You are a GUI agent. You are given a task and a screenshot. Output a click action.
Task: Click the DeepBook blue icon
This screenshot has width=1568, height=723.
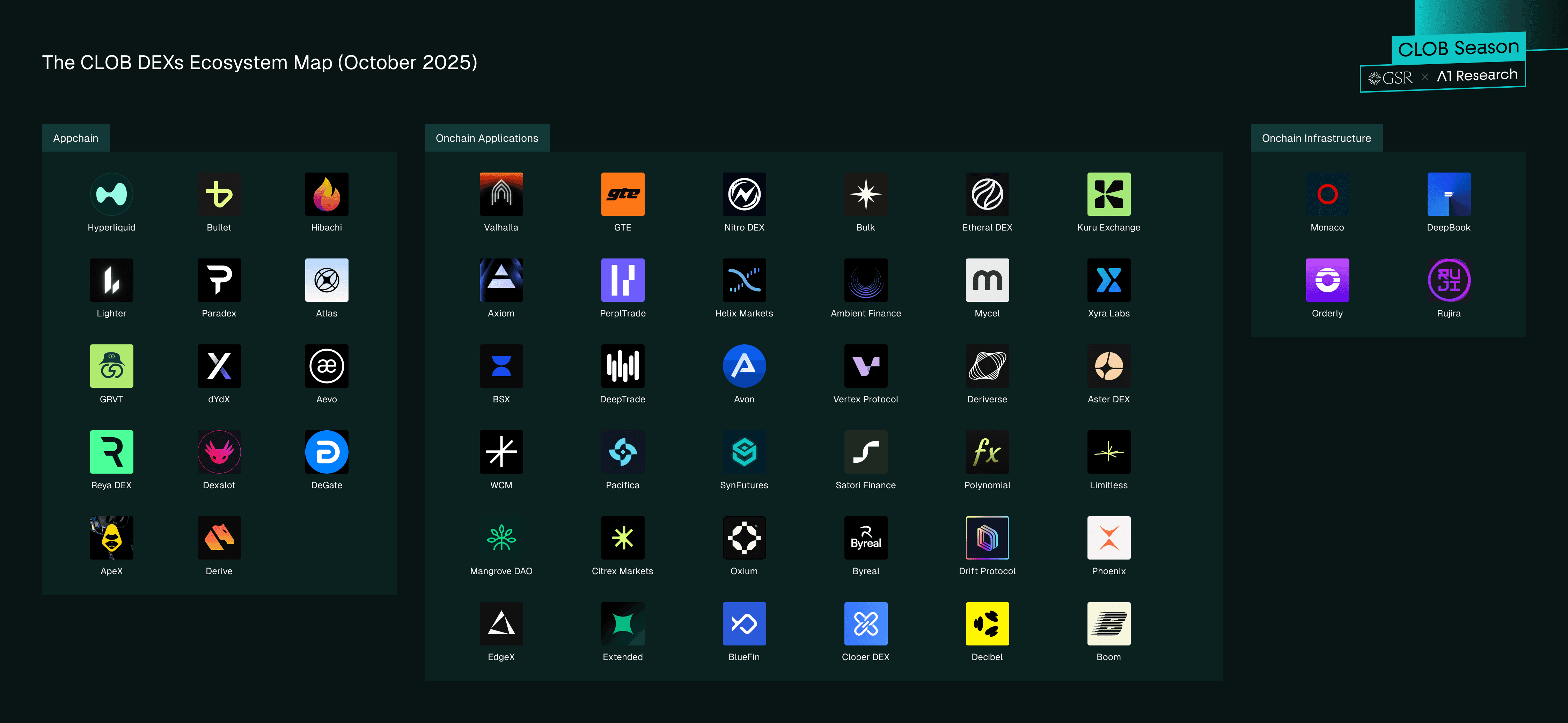(x=1449, y=194)
